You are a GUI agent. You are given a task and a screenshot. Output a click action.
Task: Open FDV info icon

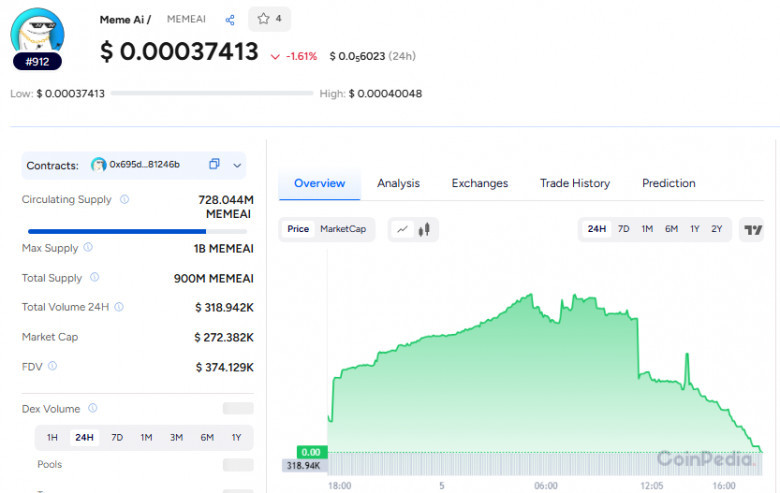tap(52, 366)
